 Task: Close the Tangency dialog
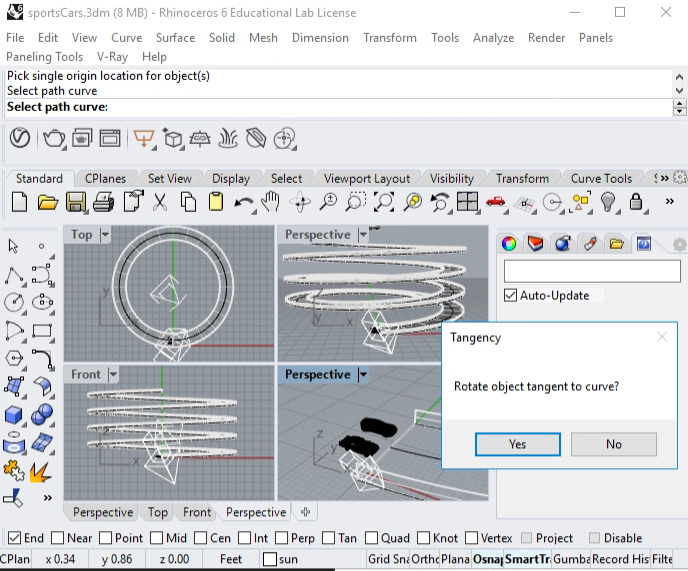point(662,337)
